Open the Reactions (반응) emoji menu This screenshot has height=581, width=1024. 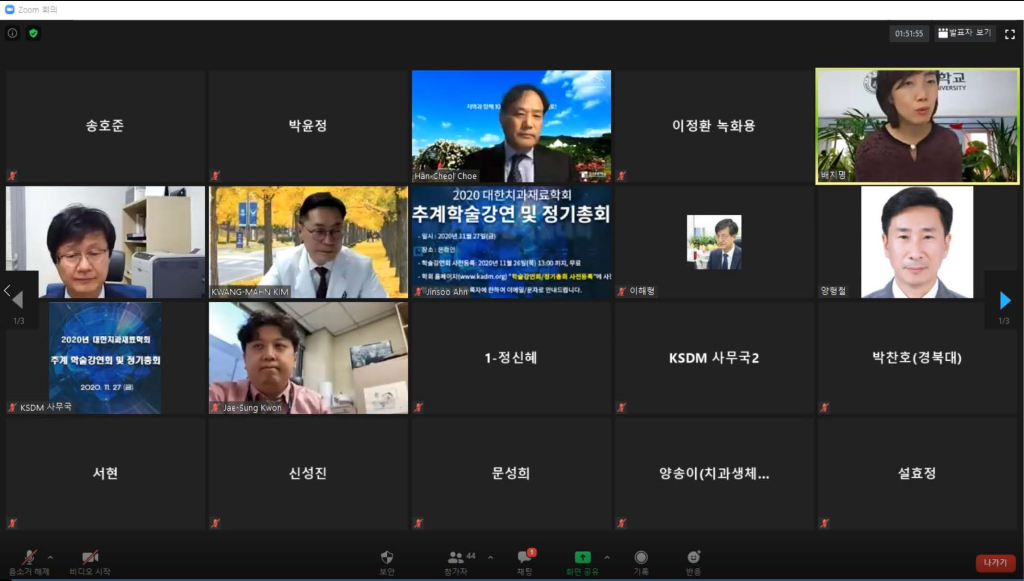click(x=693, y=558)
